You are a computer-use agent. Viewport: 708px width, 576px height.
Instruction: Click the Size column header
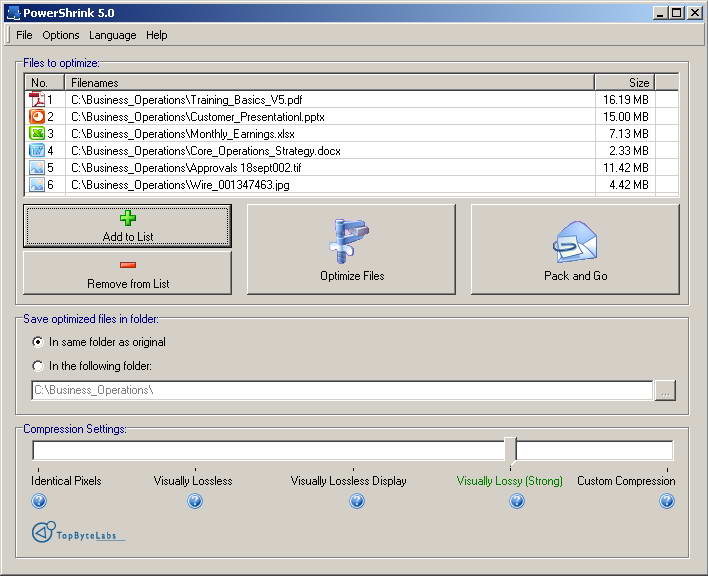624,83
